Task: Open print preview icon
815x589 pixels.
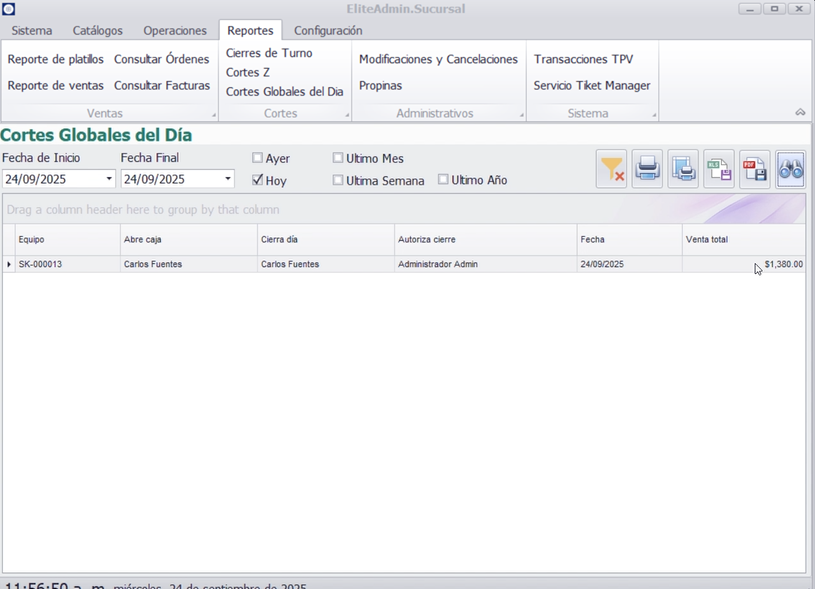Action: [x=683, y=170]
